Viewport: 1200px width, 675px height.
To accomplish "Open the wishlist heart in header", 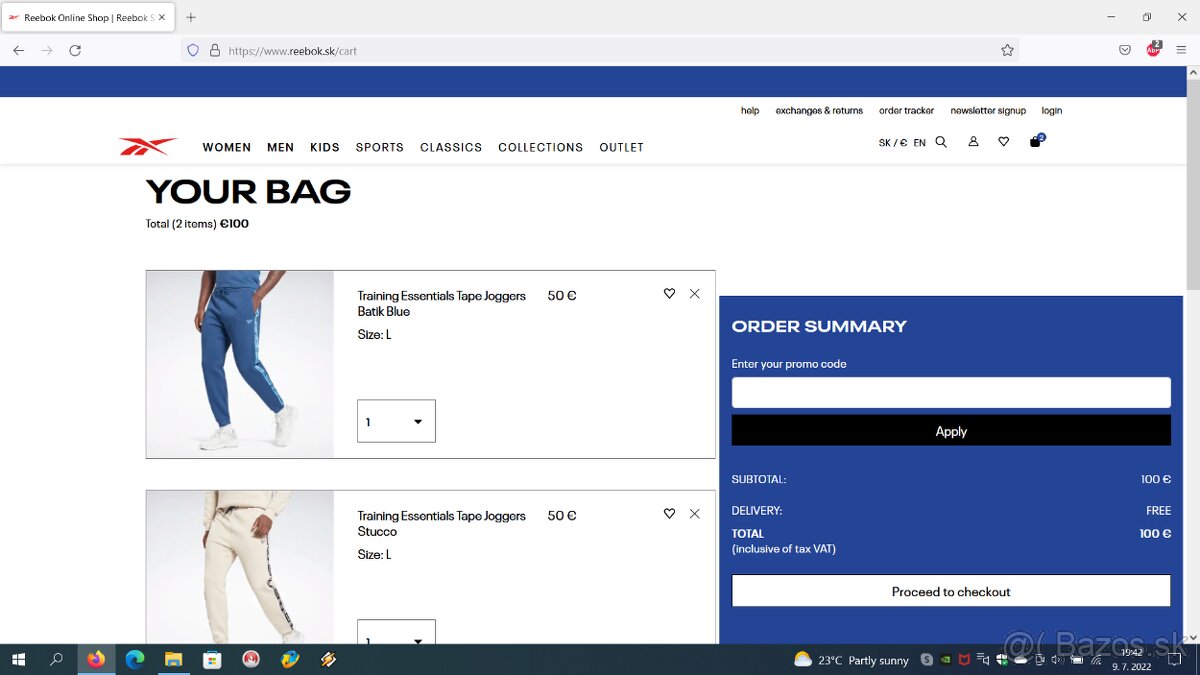I will click(x=1003, y=142).
